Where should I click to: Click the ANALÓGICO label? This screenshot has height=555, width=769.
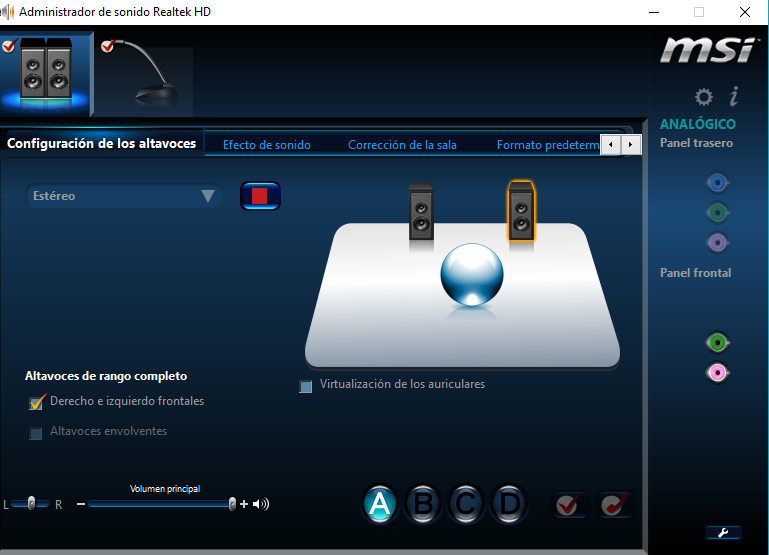(698, 124)
